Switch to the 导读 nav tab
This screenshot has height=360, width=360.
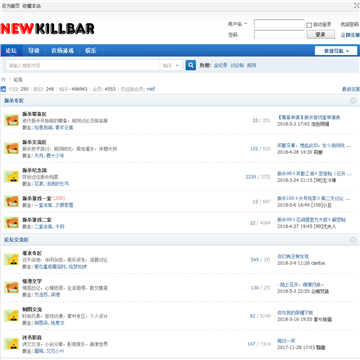click(34, 51)
